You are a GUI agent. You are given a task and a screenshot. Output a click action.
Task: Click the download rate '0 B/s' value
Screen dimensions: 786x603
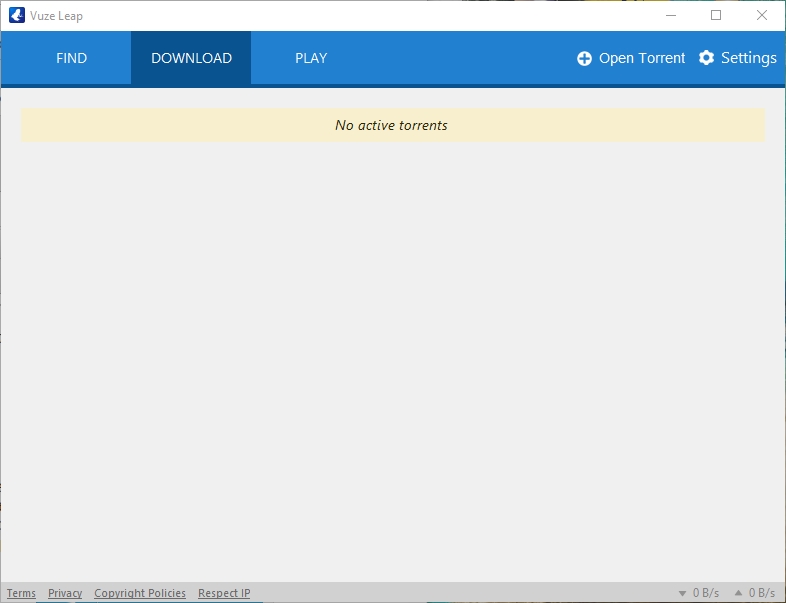pos(706,593)
